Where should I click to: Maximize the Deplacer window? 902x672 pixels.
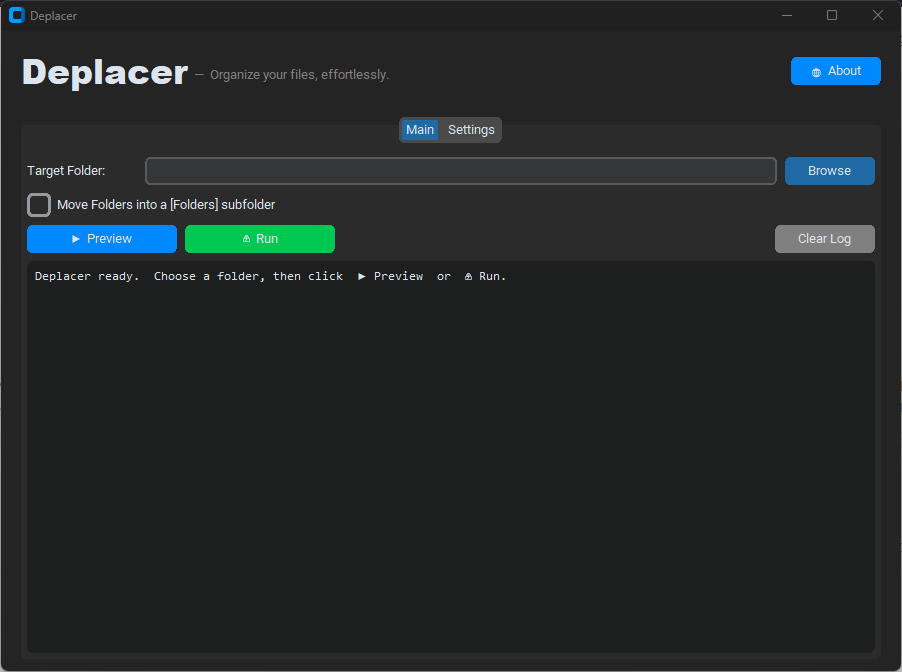coord(832,16)
